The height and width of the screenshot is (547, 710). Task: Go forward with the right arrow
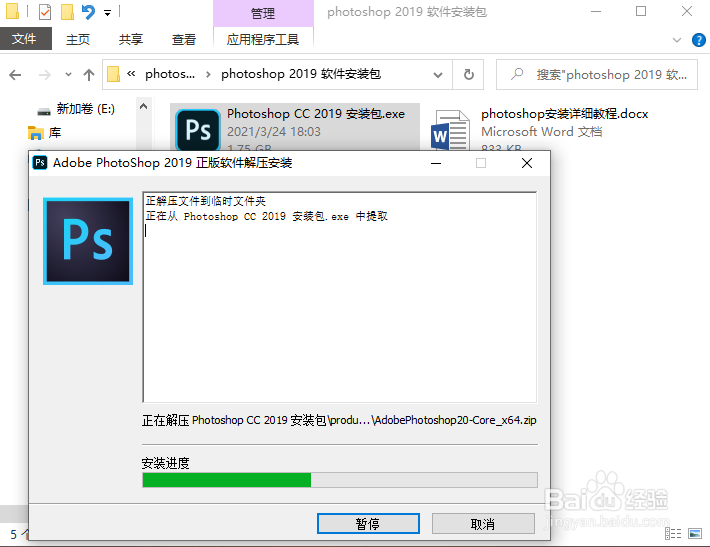pyautogui.click(x=44, y=75)
